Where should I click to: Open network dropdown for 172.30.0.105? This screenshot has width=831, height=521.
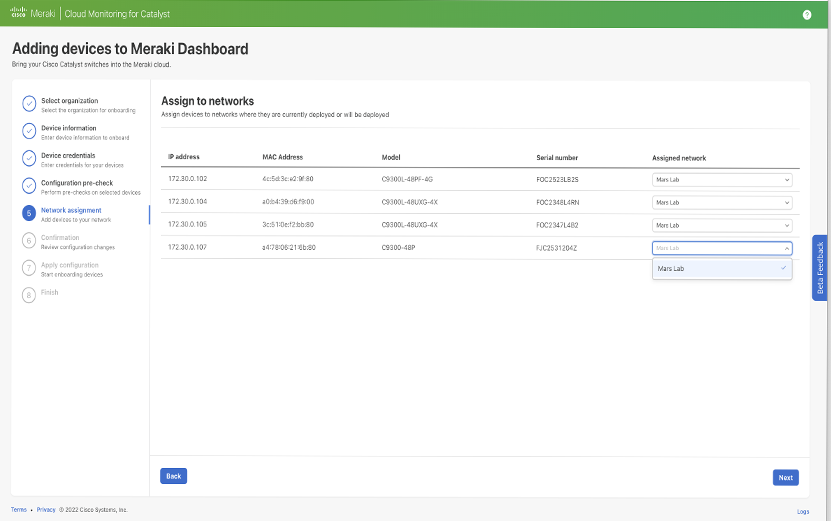[722, 225]
